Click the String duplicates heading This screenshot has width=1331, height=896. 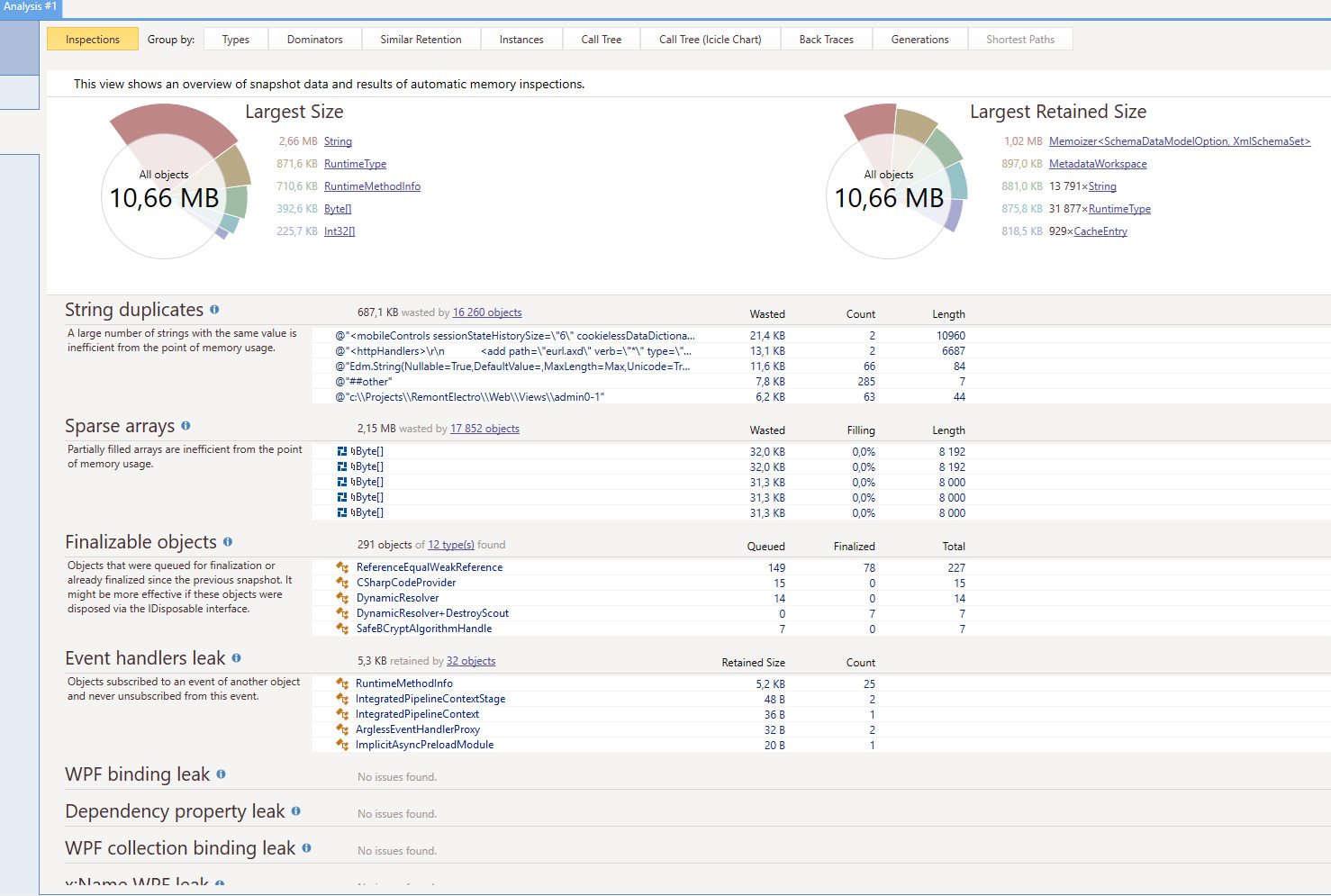coord(134,310)
